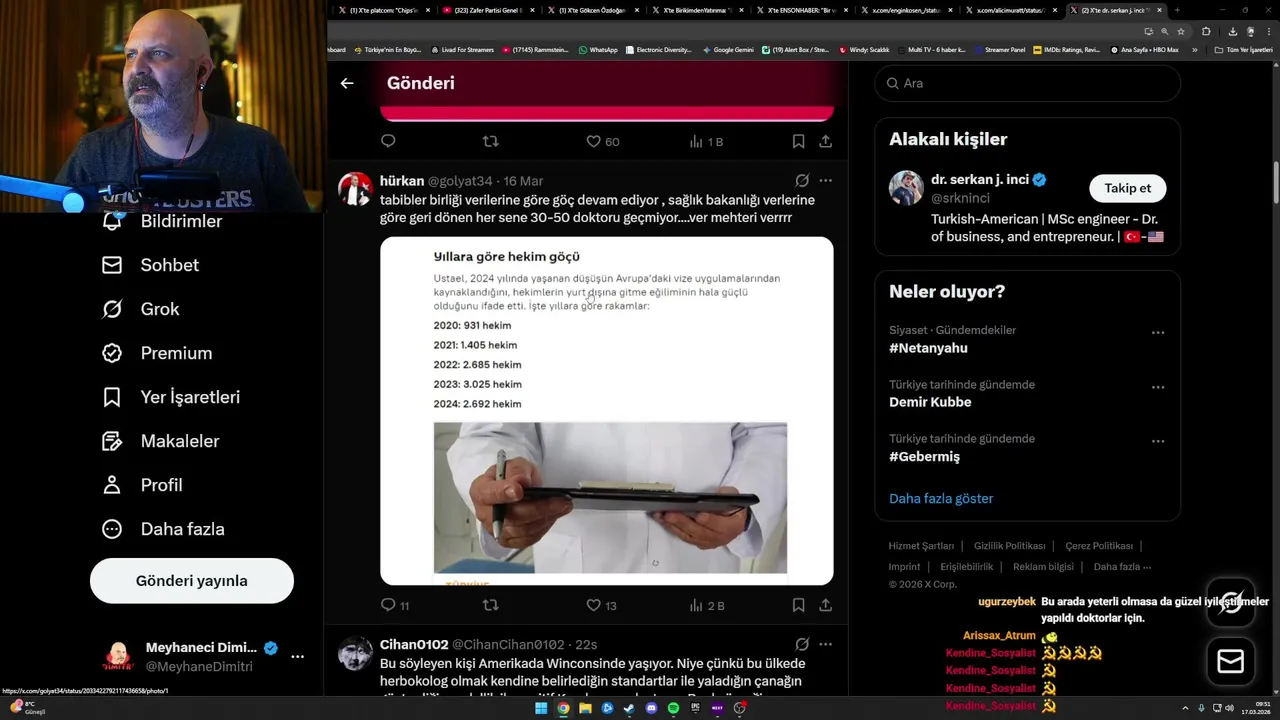1280x720 pixels.
Task: Bookmark the top post with 60 likes
Action: tap(798, 142)
